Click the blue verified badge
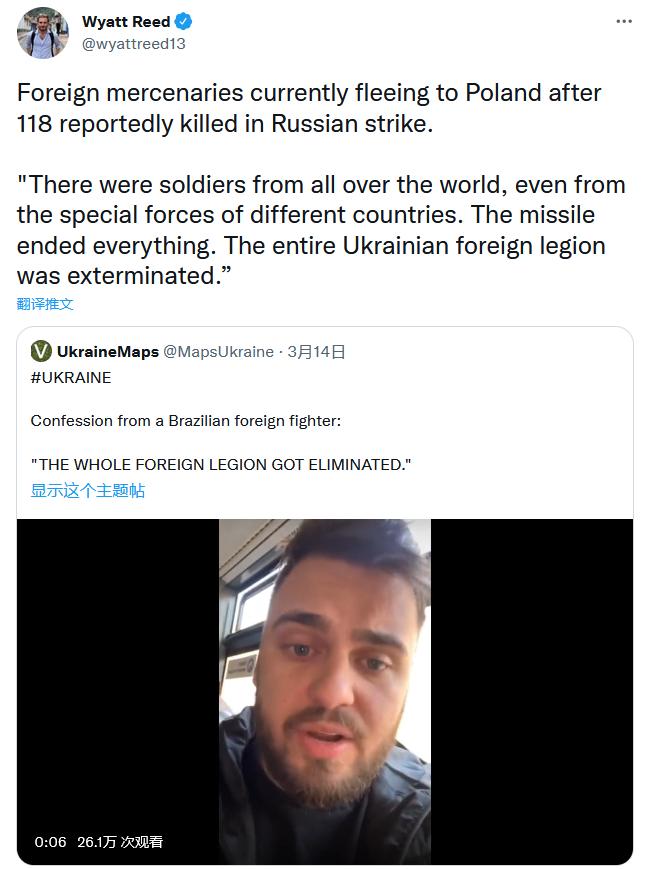 click(184, 22)
